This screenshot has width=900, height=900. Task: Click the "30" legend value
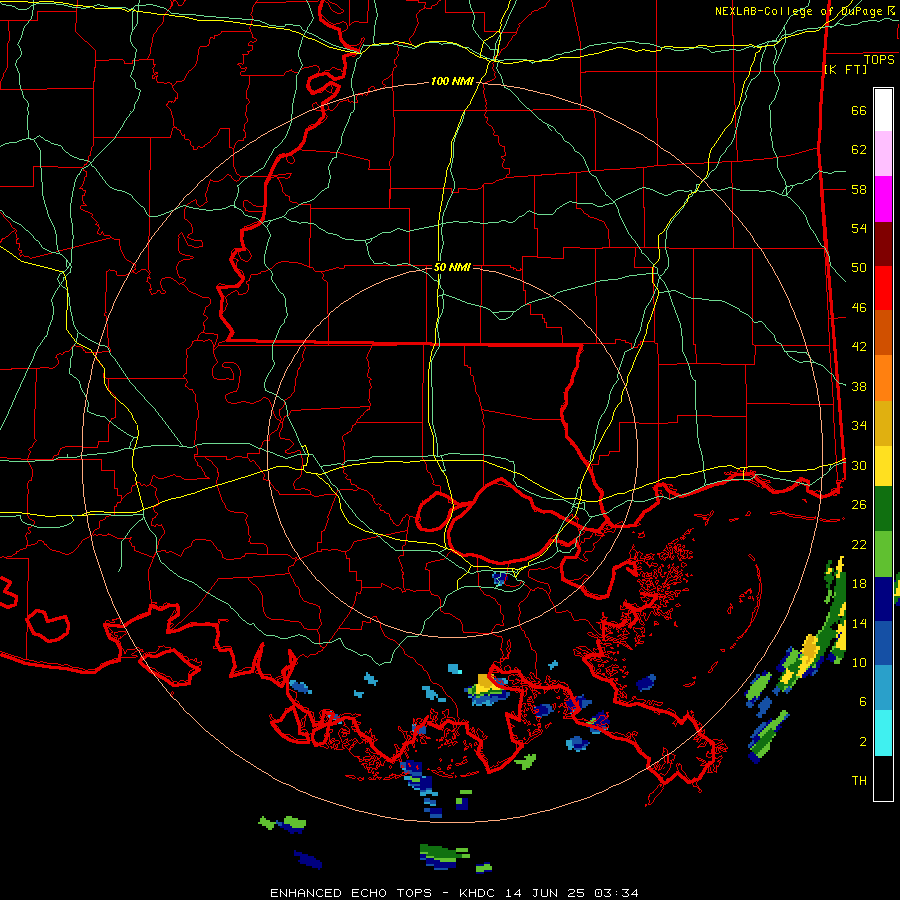[859, 465]
